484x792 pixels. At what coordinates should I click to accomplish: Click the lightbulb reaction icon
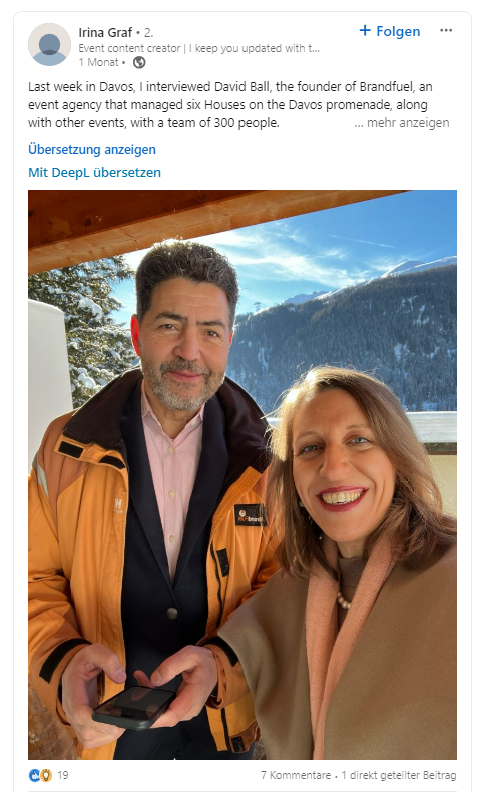pyautogui.click(x=46, y=775)
